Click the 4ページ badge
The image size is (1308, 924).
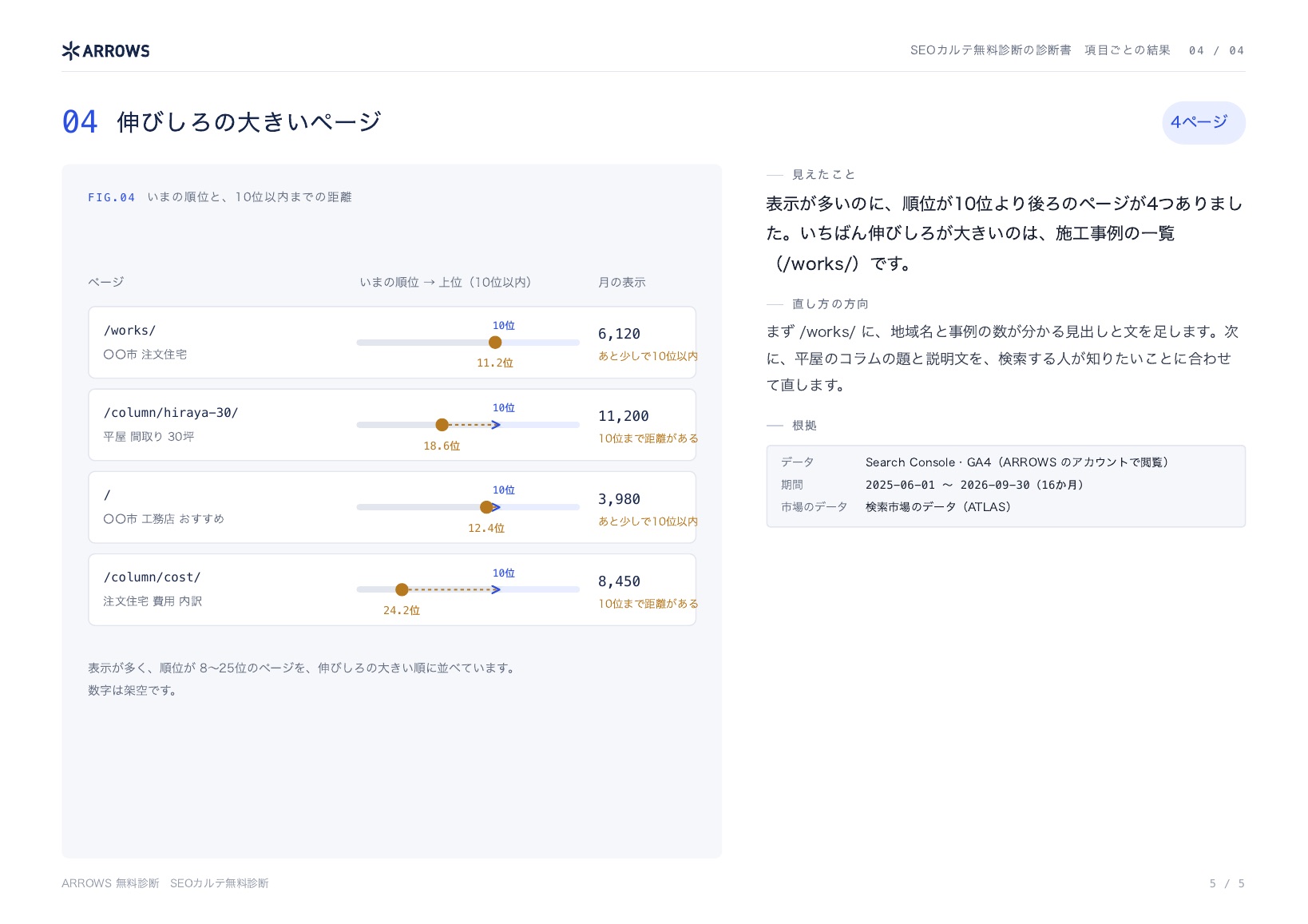1203,122
